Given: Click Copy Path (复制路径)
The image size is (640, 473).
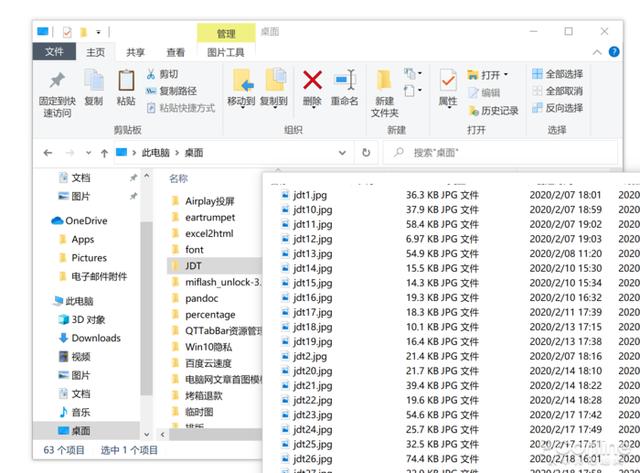Looking at the screenshot, I should [171, 91].
